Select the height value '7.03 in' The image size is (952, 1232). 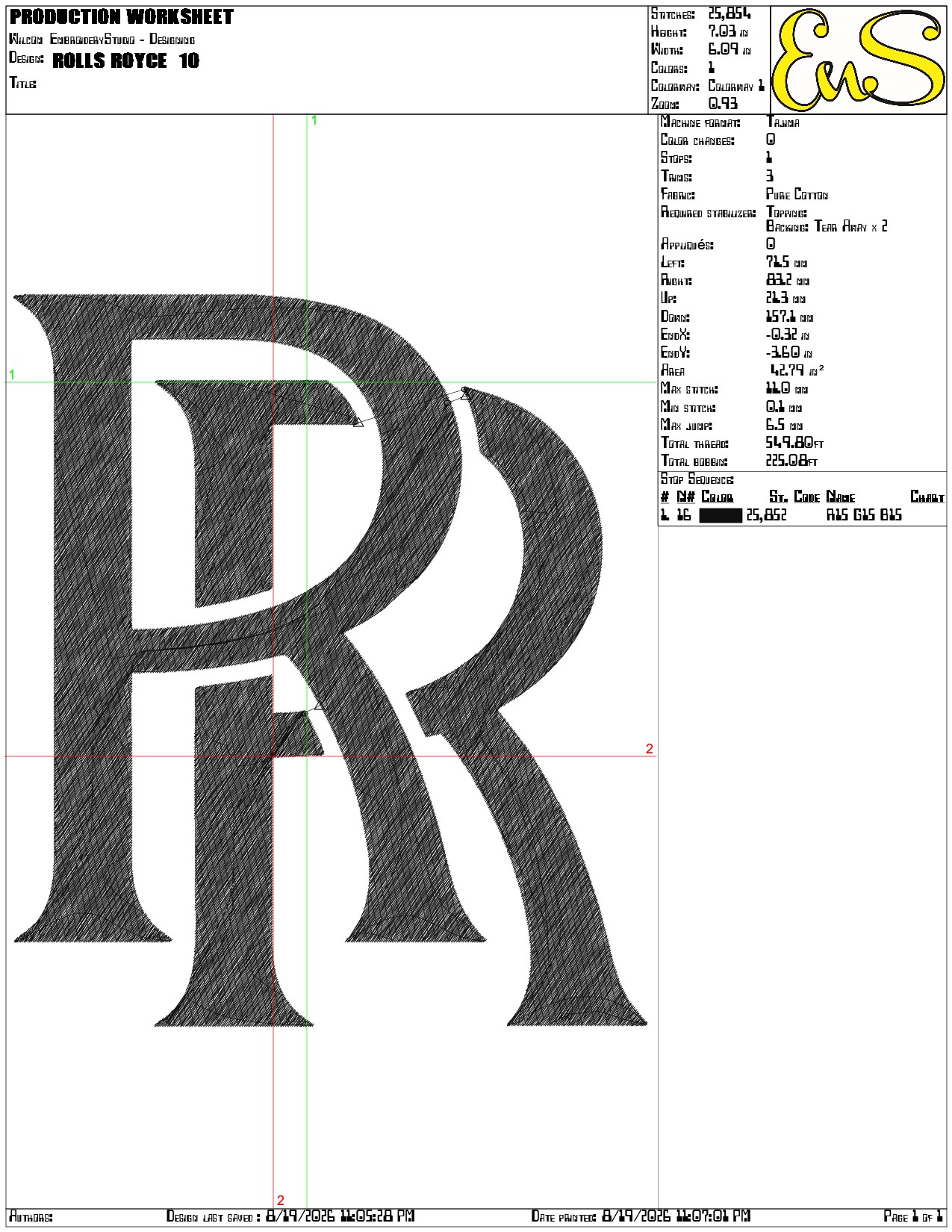[728, 31]
